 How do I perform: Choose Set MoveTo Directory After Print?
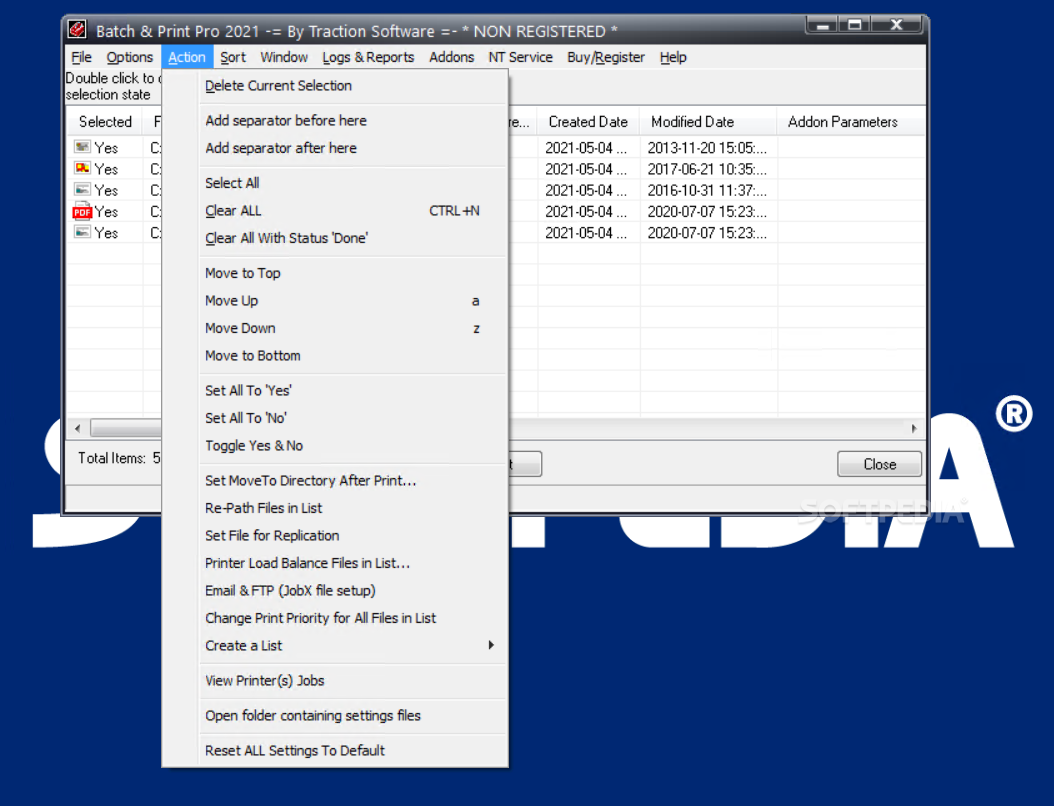pyautogui.click(x=335, y=481)
